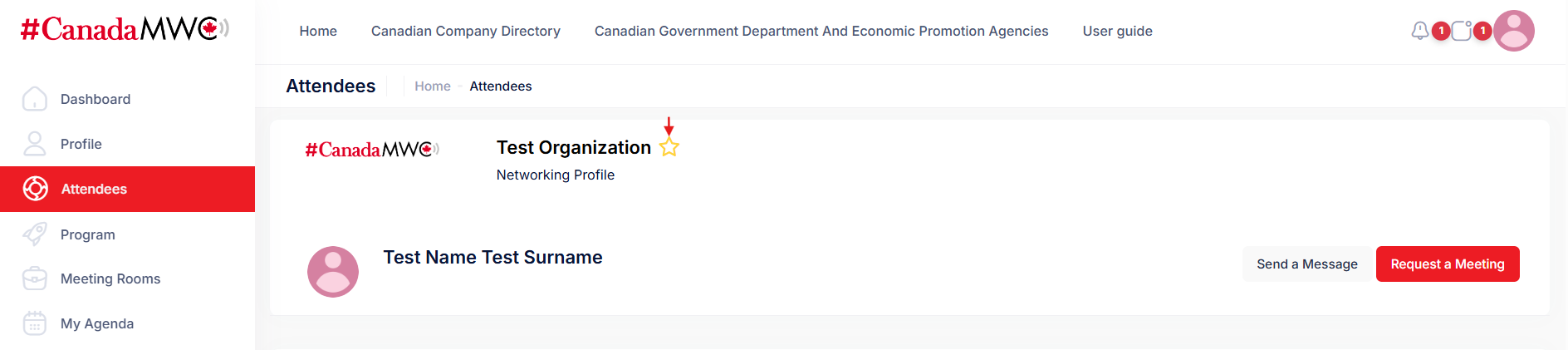1568x350 pixels.
Task: Open Canadian Company Directory menu
Action: point(465,31)
